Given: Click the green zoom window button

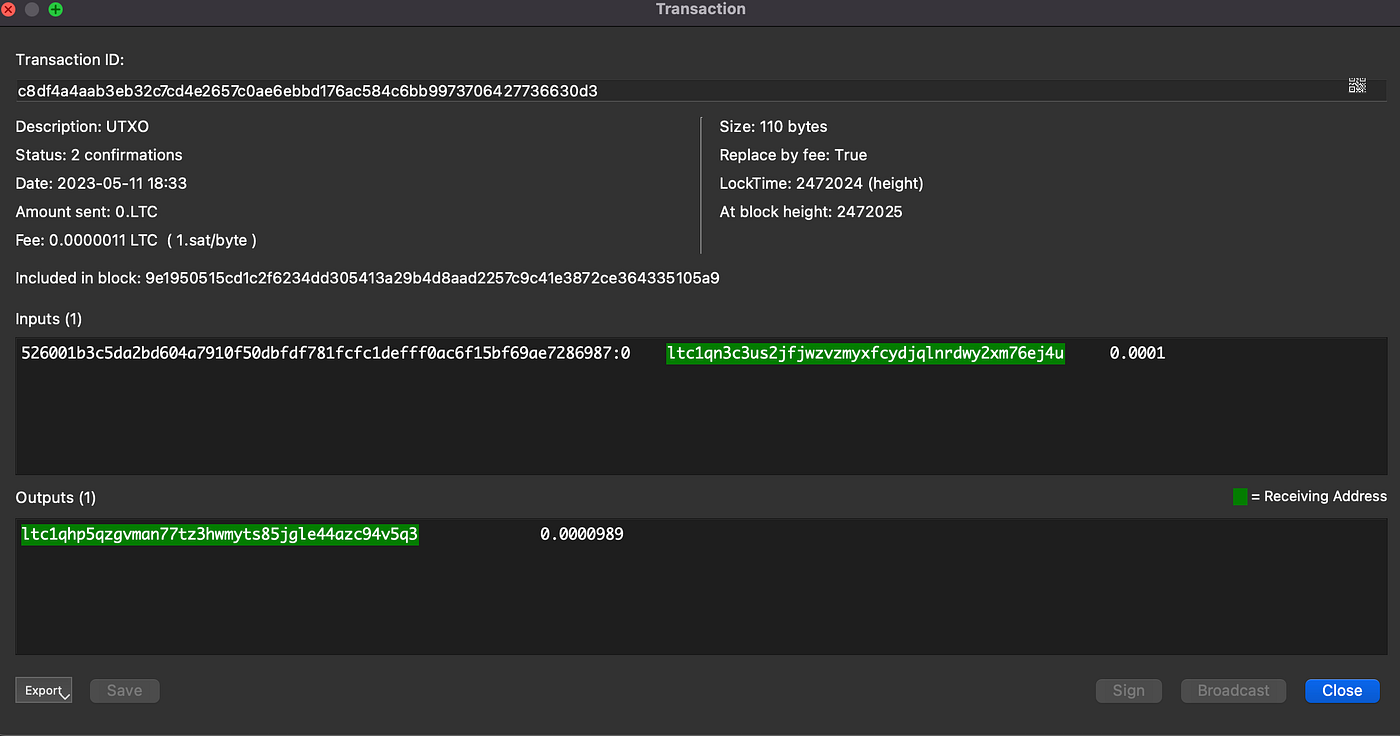Looking at the screenshot, I should click(55, 9).
